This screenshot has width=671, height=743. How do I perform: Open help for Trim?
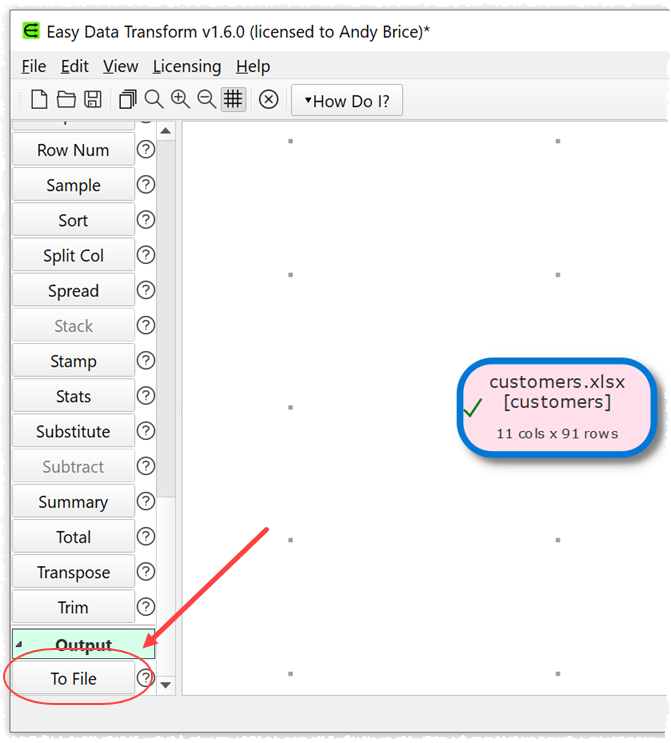146,606
